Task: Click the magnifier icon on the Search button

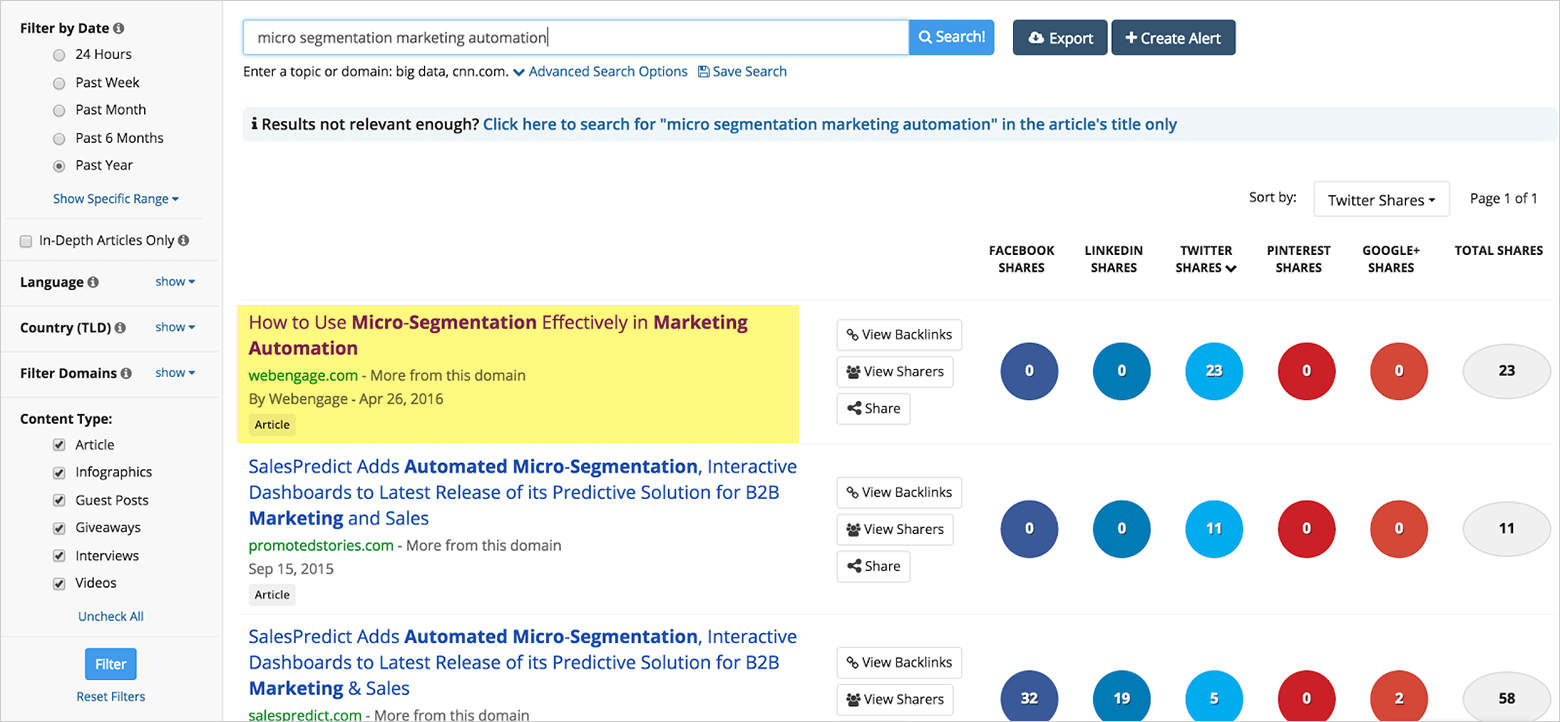Action: (925, 37)
